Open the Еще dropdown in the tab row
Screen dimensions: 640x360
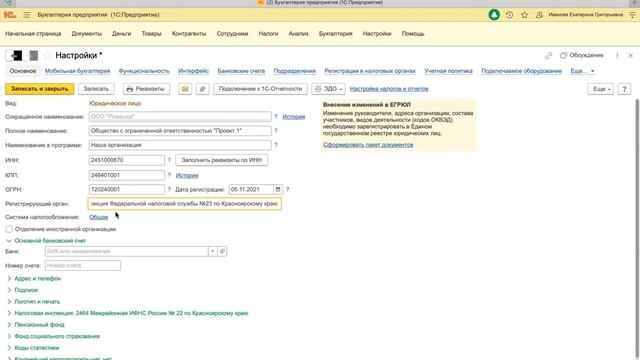tap(582, 71)
